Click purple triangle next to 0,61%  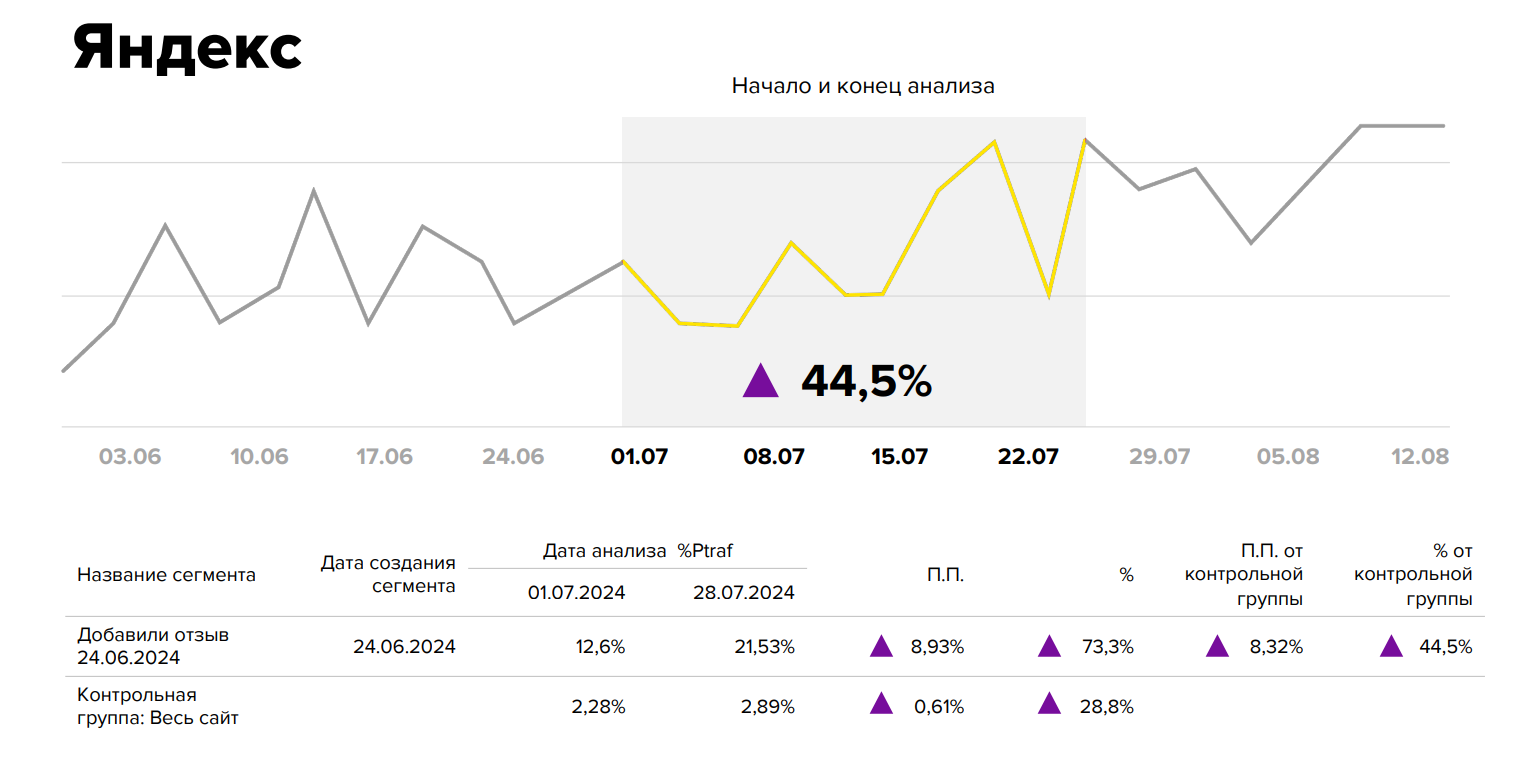881,705
